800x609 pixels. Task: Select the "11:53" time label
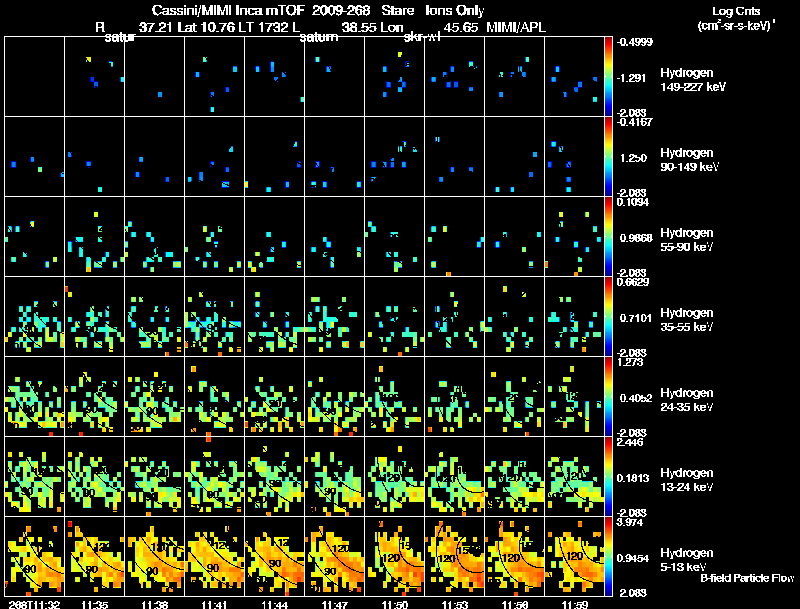455,604
